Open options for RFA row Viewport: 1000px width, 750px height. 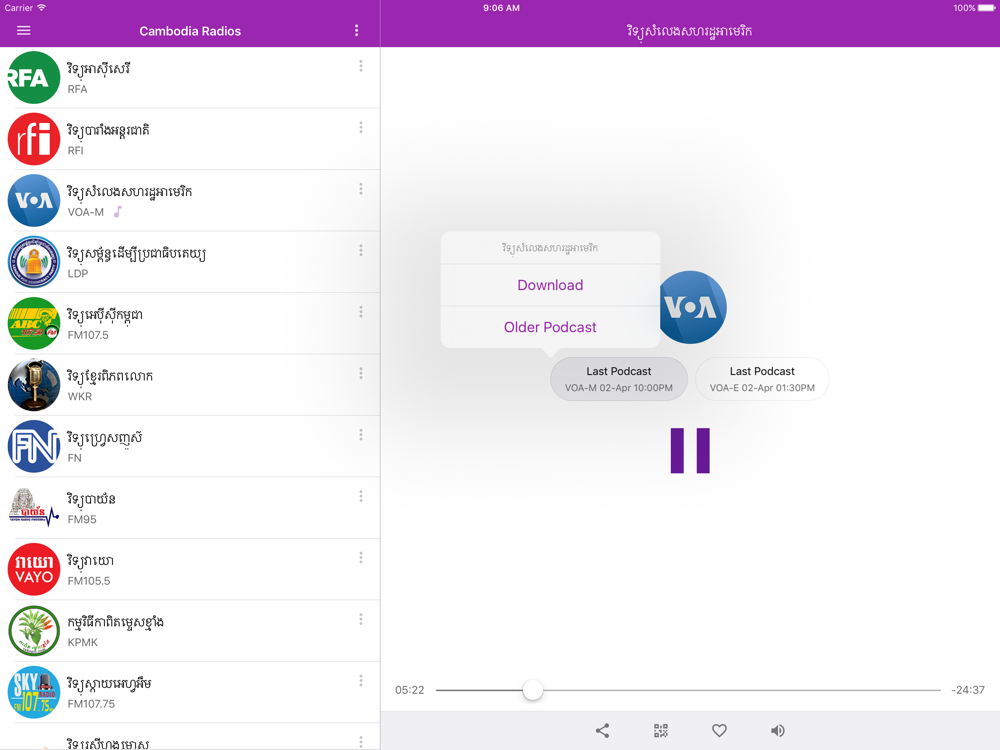coord(361,66)
